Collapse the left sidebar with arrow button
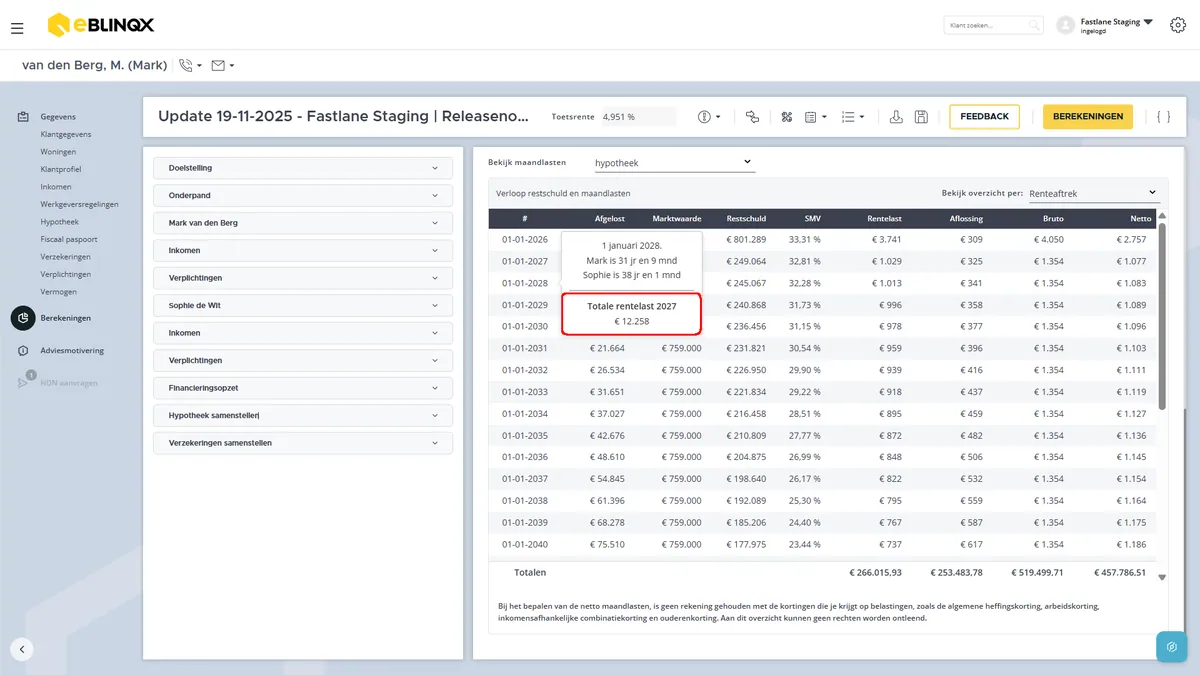Screen dimensions: 1200x675 [x=22, y=648]
